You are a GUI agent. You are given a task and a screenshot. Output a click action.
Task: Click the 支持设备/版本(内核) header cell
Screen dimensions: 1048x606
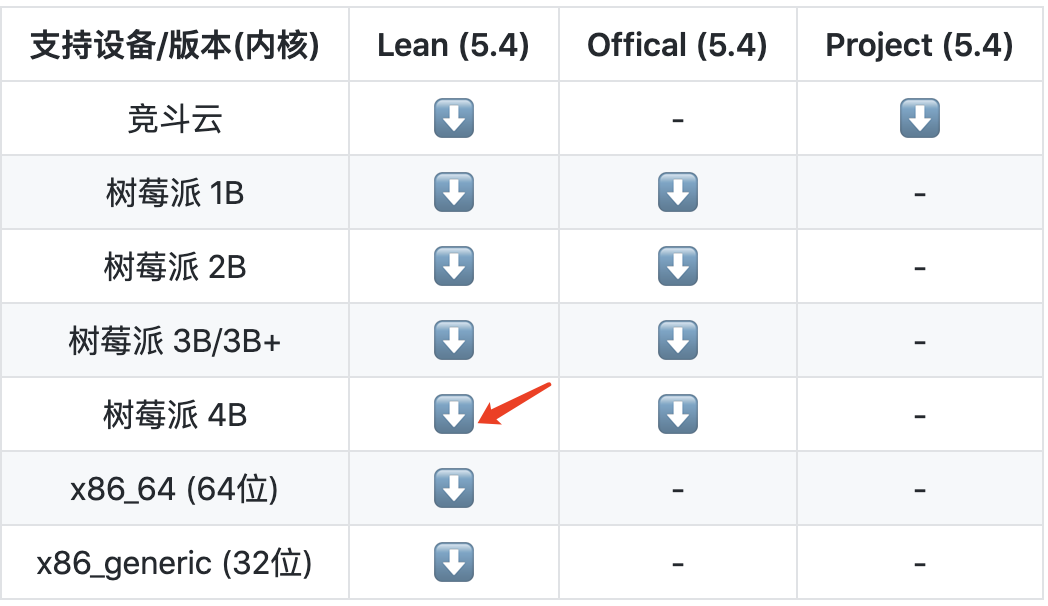tap(175, 45)
